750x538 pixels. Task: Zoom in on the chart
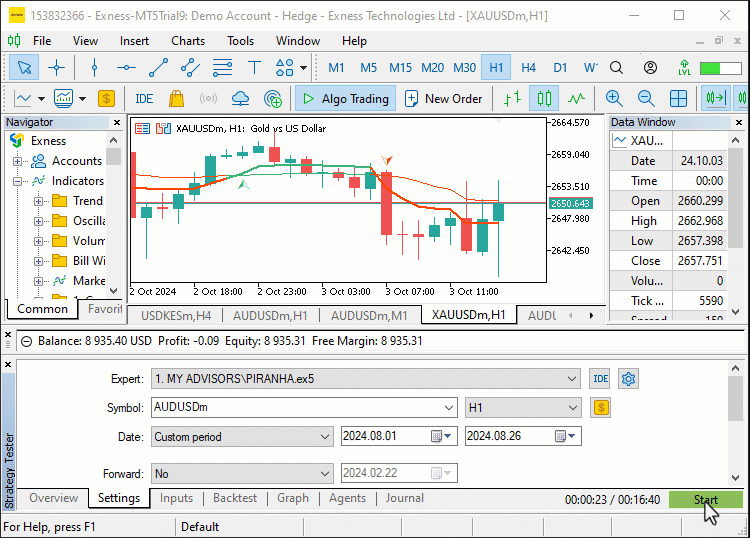click(614, 99)
